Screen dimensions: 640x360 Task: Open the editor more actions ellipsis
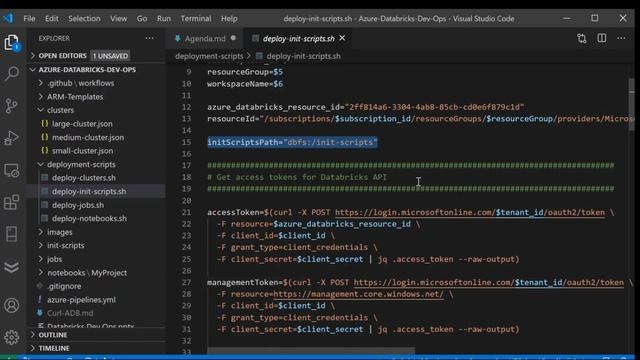[621, 38]
